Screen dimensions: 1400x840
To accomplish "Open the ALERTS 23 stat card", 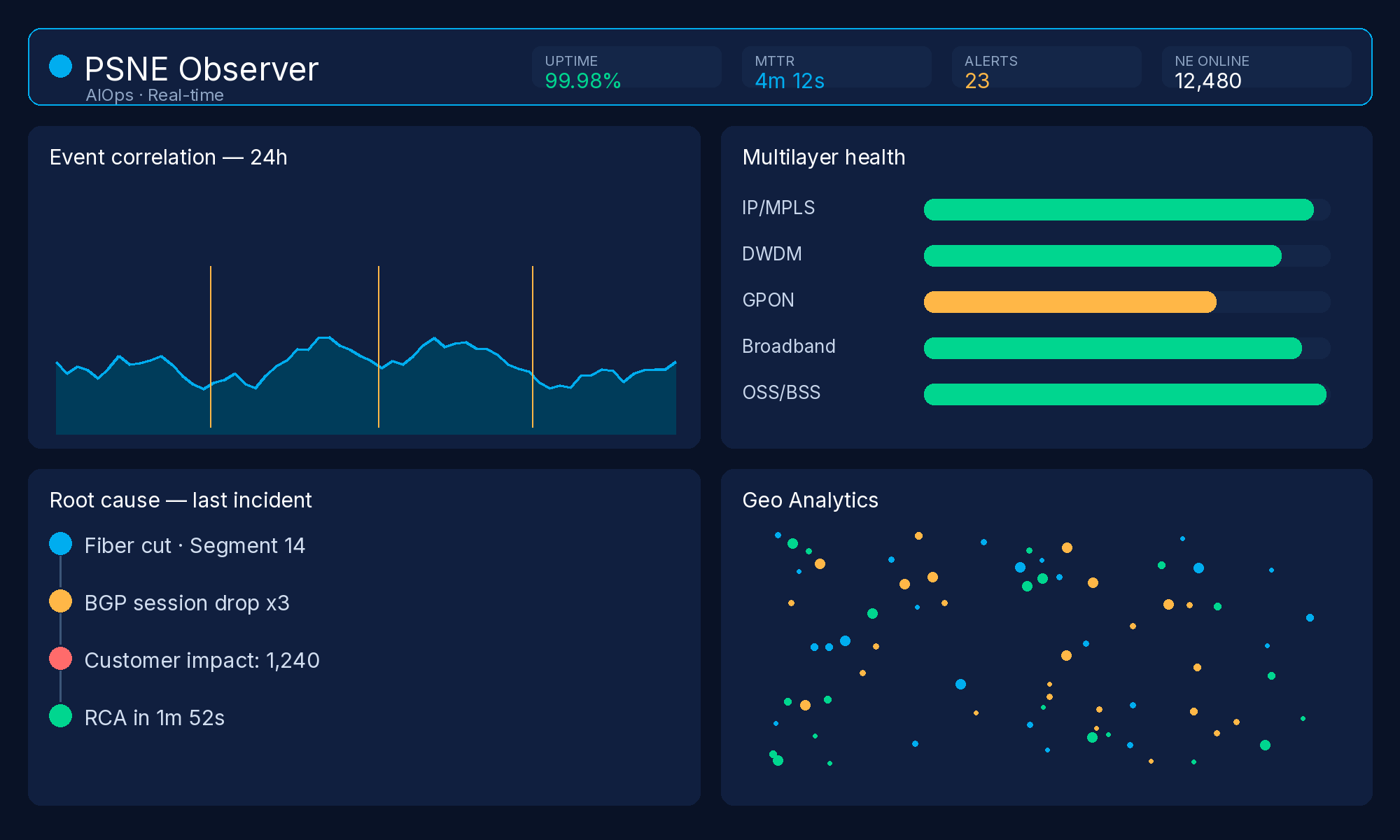I will click(x=1046, y=67).
